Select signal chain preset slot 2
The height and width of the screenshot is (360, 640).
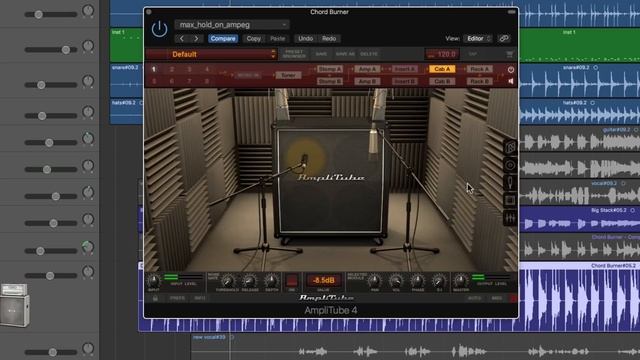pyautogui.click(x=172, y=69)
